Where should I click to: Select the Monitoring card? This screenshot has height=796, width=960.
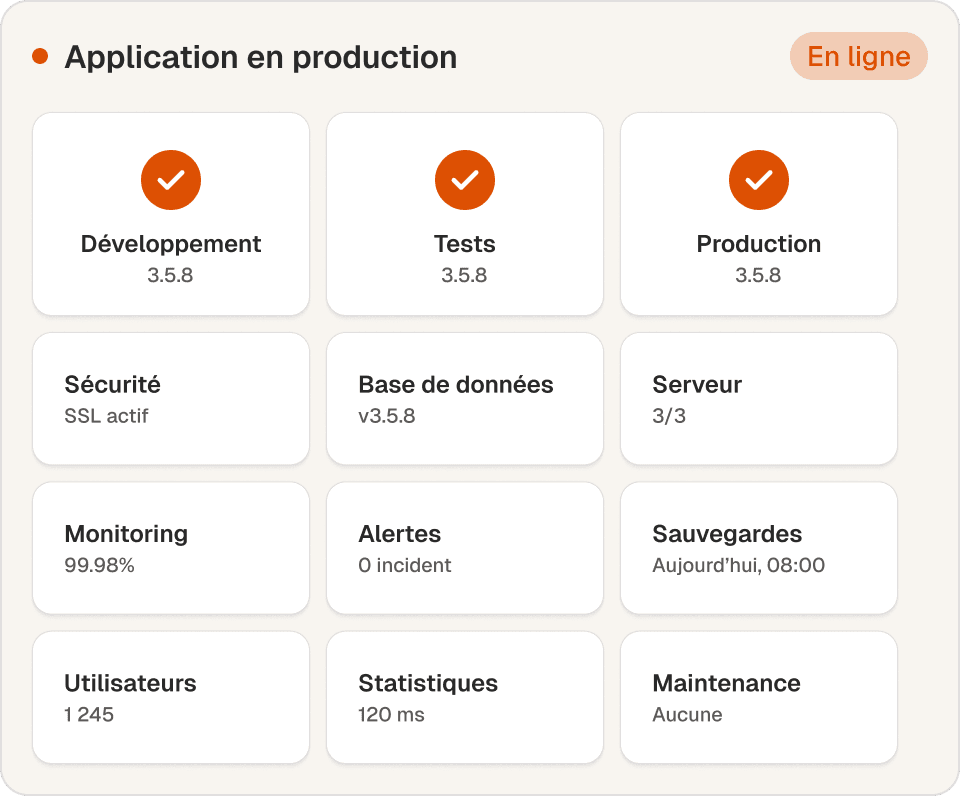coord(171,548)
